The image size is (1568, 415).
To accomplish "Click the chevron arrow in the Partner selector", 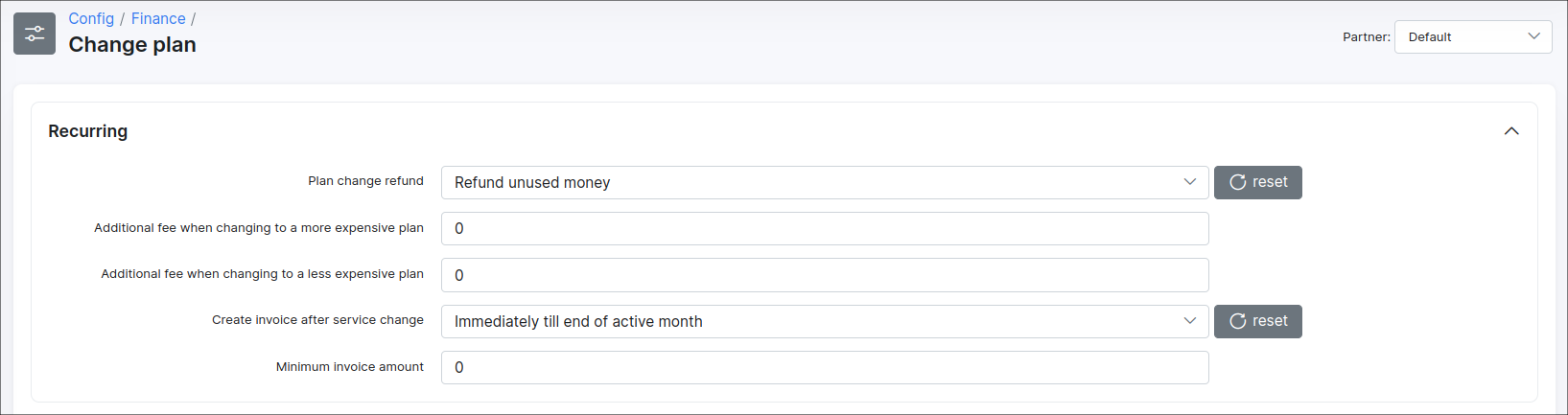I will pyautogui.click(x=1533, y=36).
